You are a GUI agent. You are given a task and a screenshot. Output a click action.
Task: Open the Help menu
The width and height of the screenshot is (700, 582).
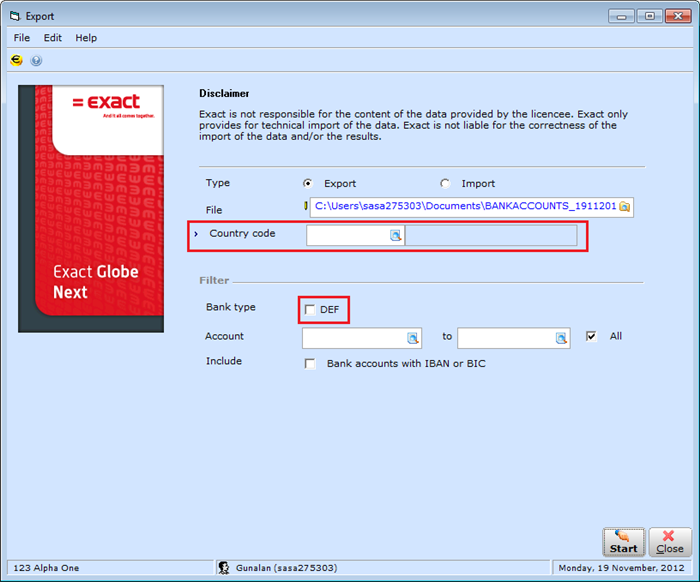coord(86,38)
